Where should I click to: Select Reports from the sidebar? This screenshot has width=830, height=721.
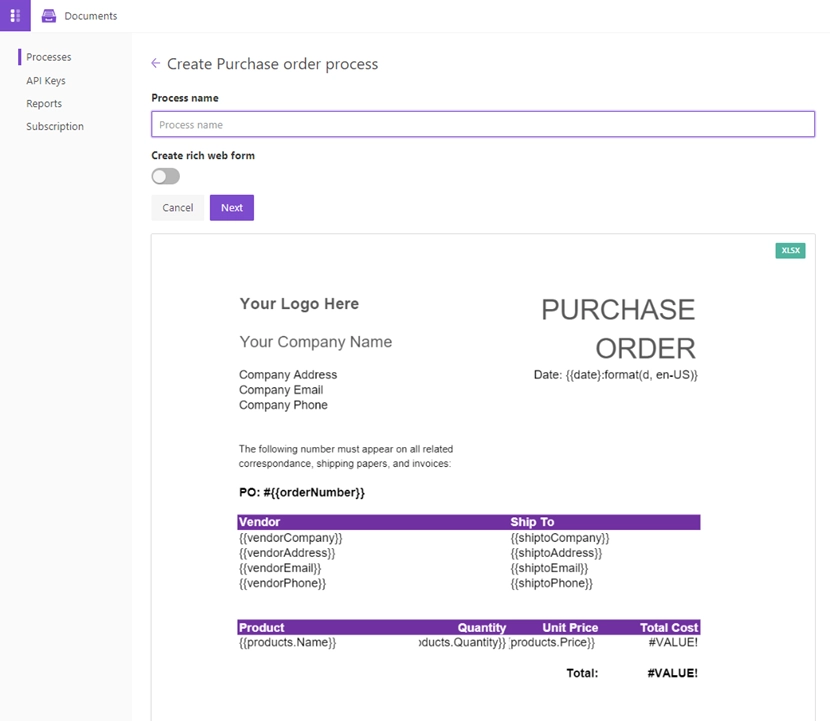coord(44,103)
